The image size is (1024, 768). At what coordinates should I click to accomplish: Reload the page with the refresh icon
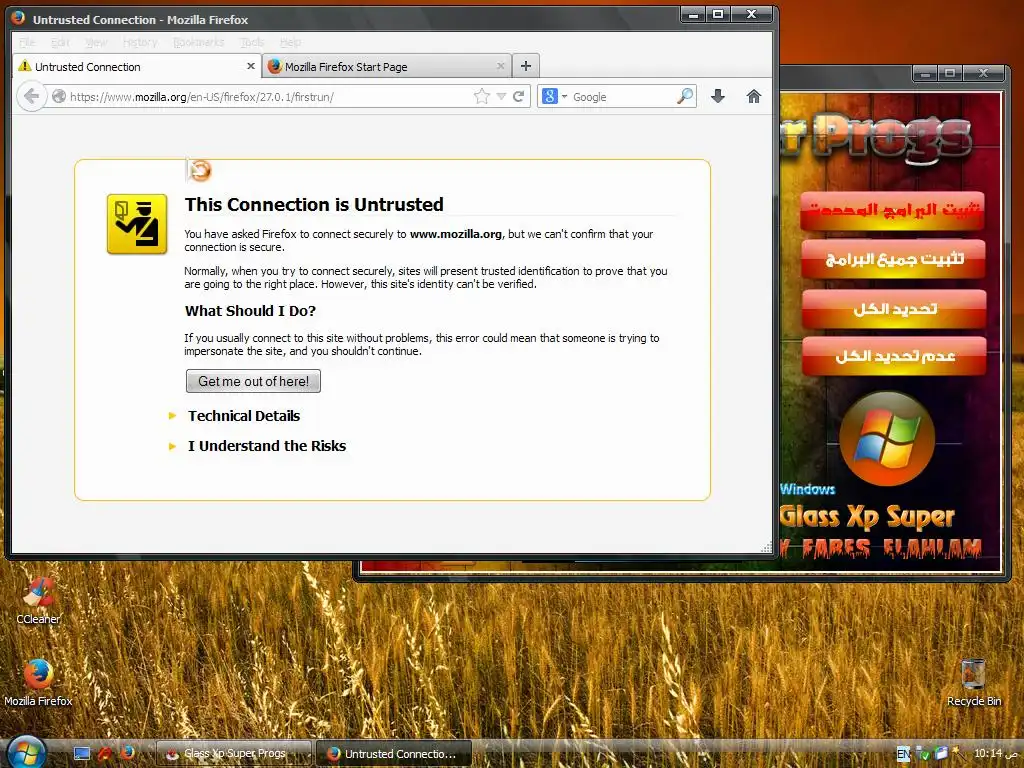point(519,97)
